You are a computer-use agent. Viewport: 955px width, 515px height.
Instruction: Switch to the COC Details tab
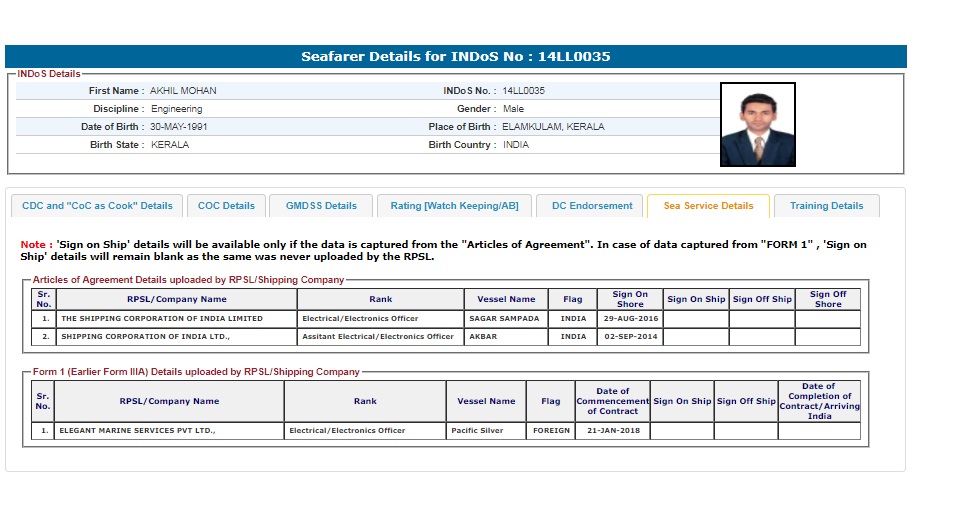point(226,206)
